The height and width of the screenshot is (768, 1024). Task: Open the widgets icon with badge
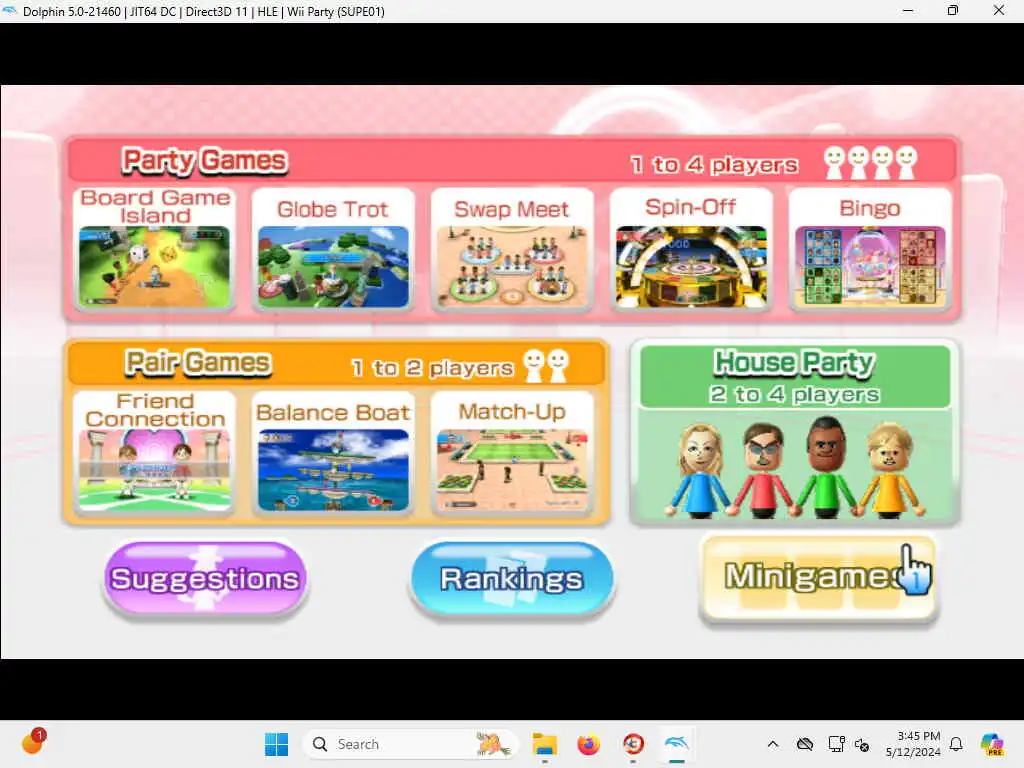point(33,741)
